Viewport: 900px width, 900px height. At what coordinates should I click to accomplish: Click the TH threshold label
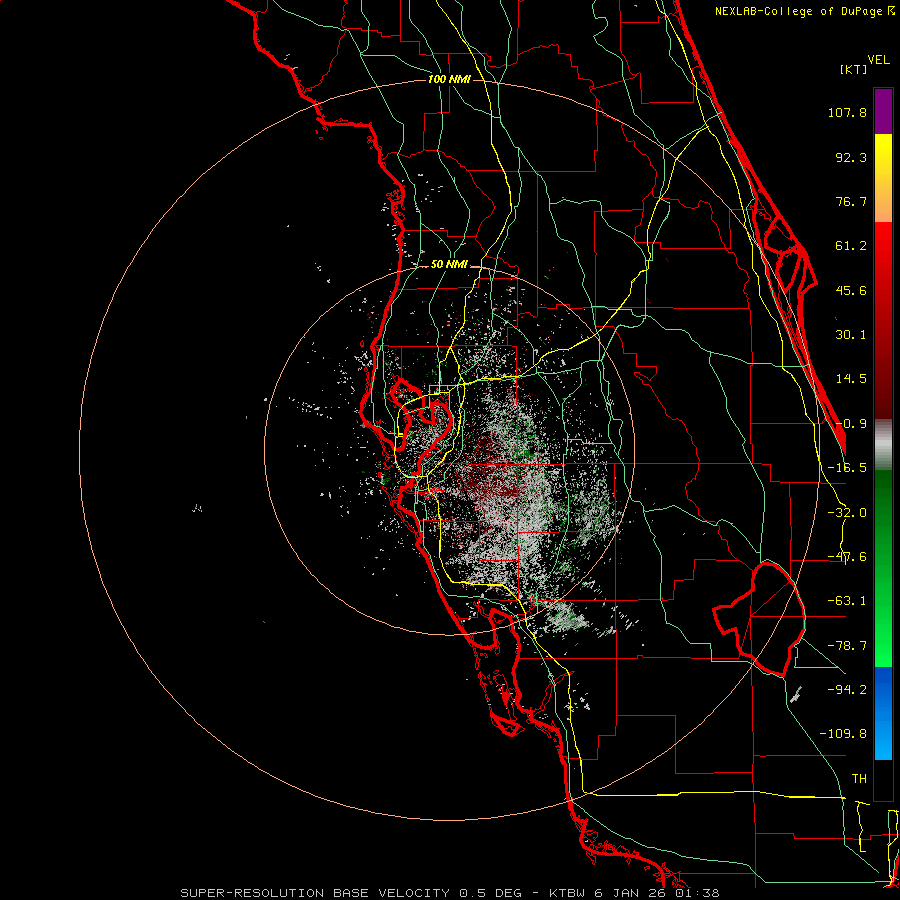(x=859, y=779)
